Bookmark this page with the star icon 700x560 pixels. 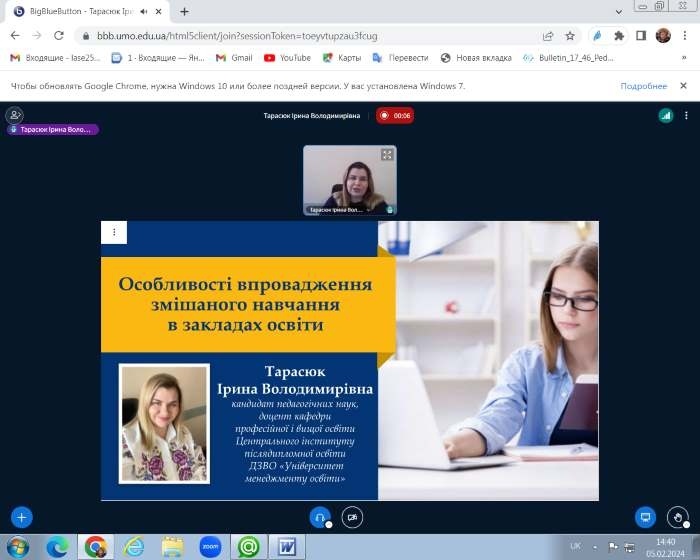coord(570,35)
